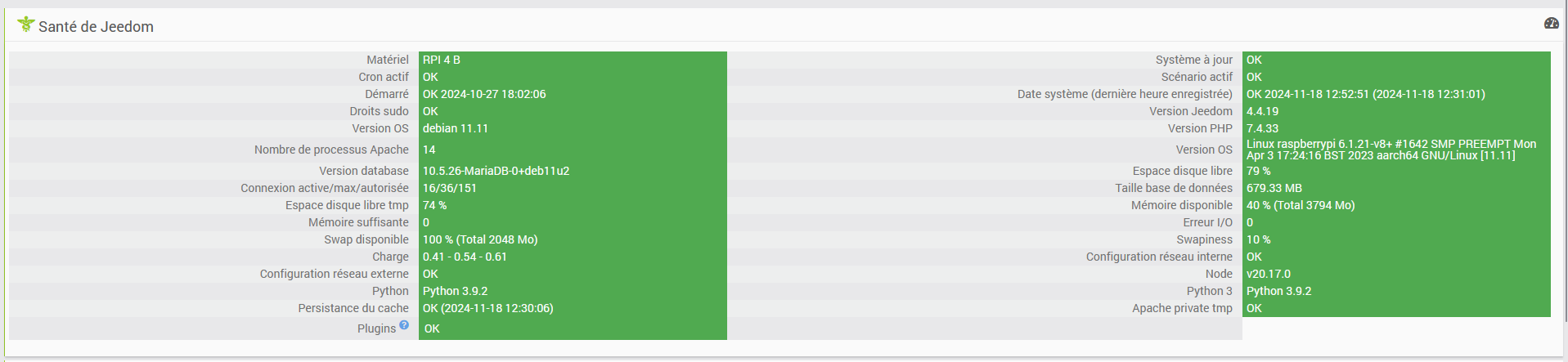Image resolution: width=1568 pixels, height=362 pixels.
Task: Click the Cron actif OK status cell
Action: (573, 77)
